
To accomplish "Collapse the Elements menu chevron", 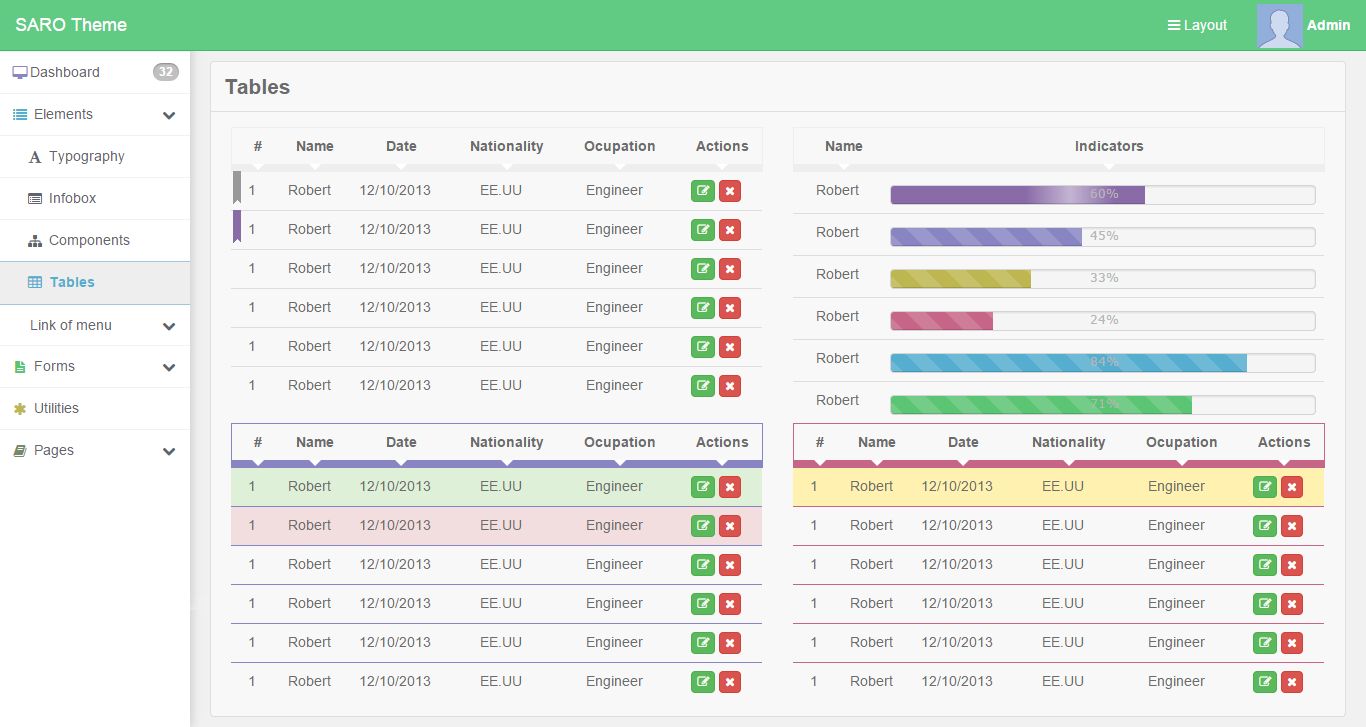I will click(x=169, y=115).
